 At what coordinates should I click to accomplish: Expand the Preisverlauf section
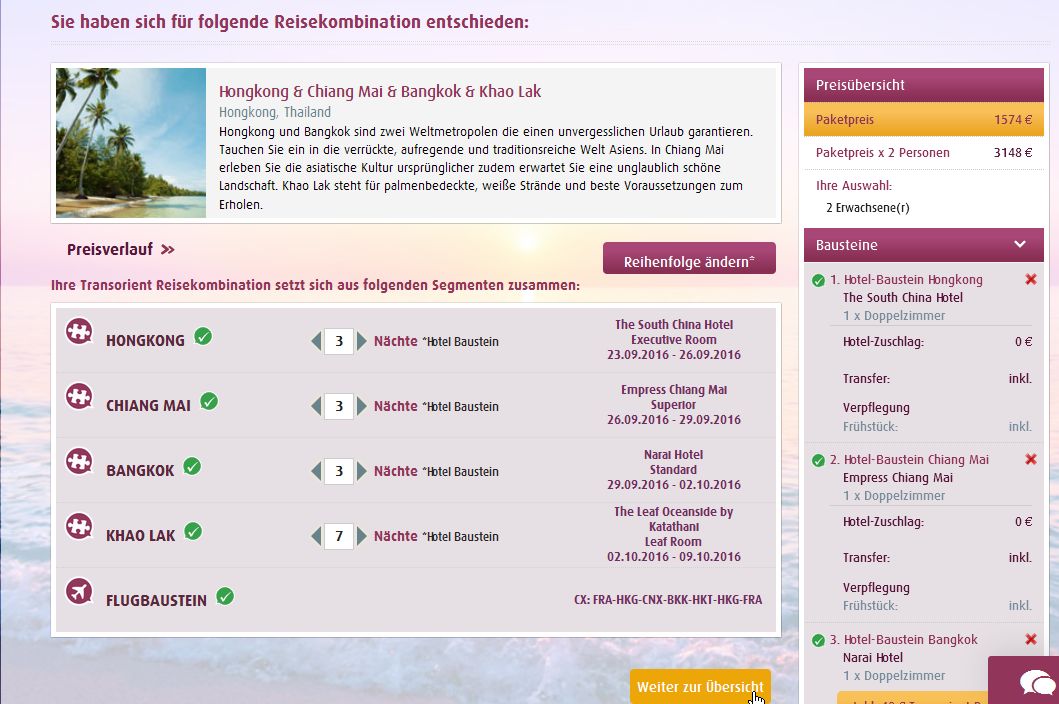[x=121, y=250]
